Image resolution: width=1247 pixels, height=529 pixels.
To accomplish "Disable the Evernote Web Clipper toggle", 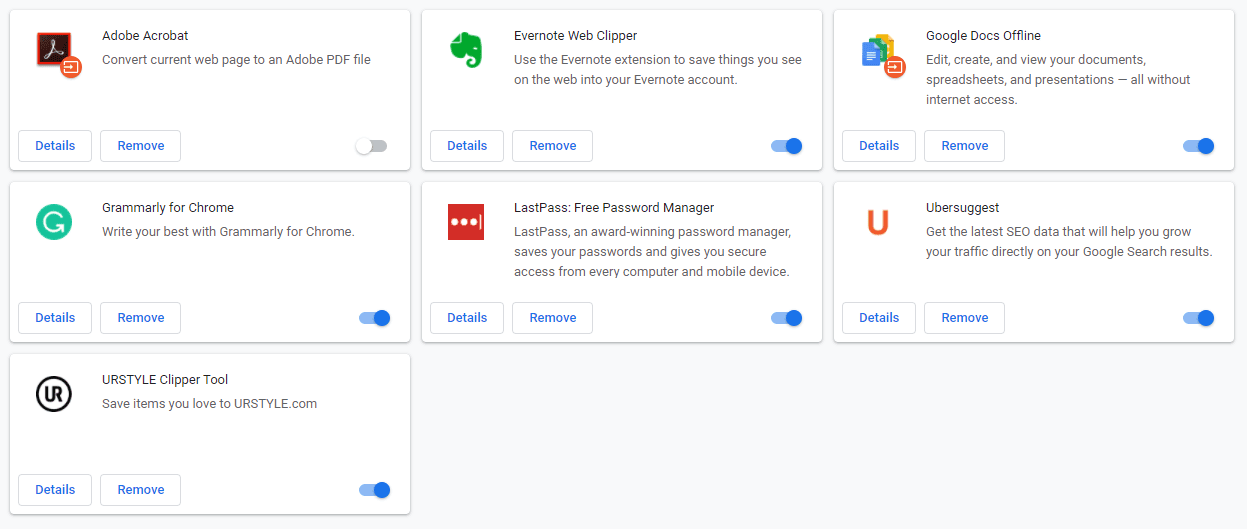I will (x=787, y=146).
